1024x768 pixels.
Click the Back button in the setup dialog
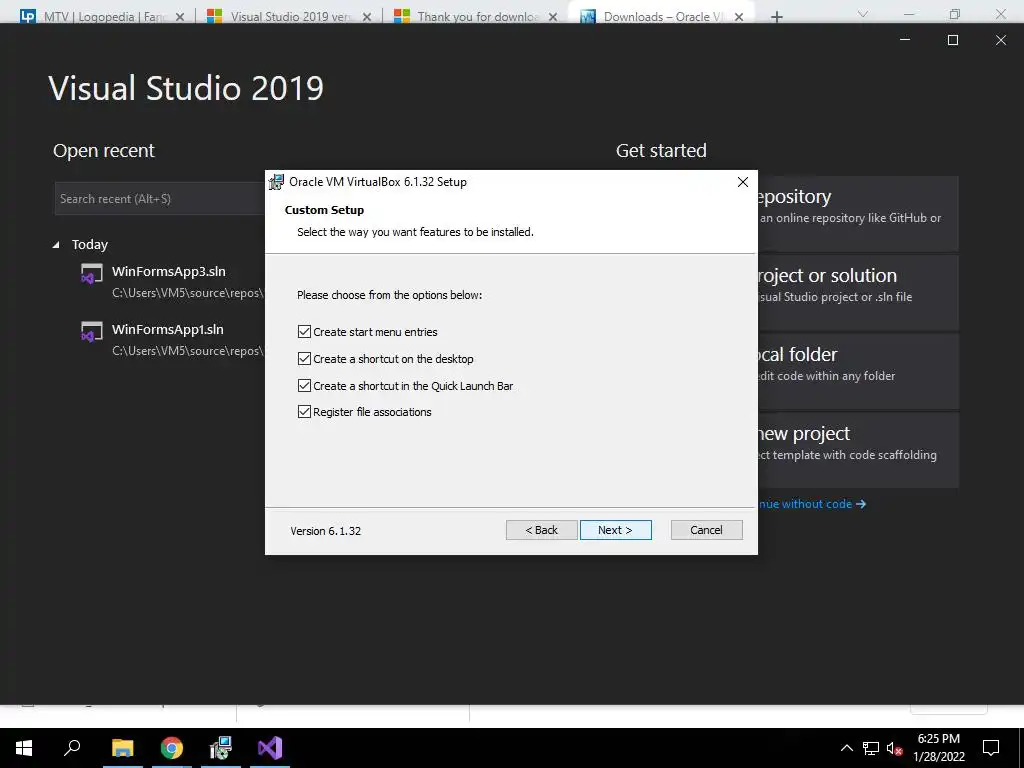point(541,530)
